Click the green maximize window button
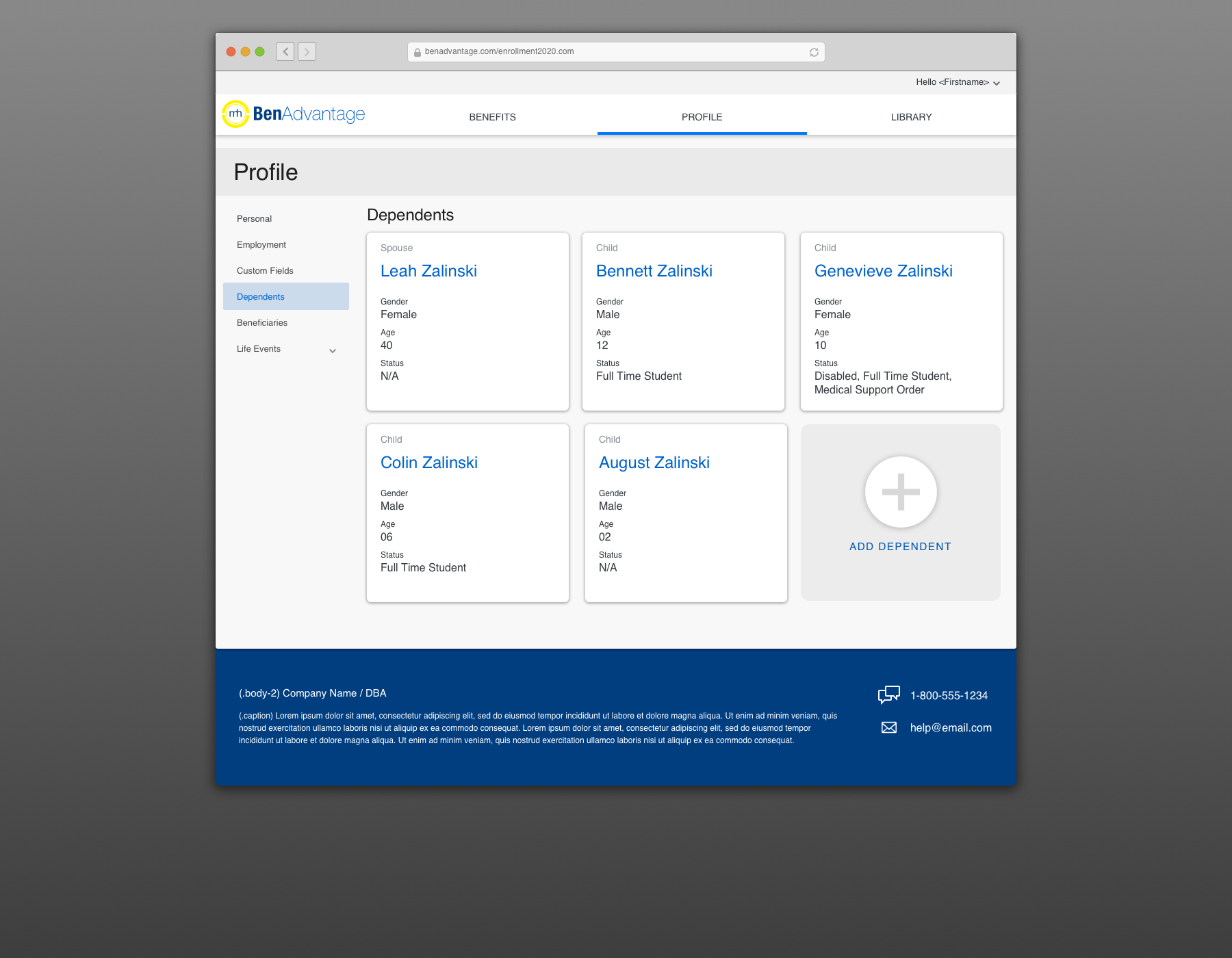 pos(260,51)
